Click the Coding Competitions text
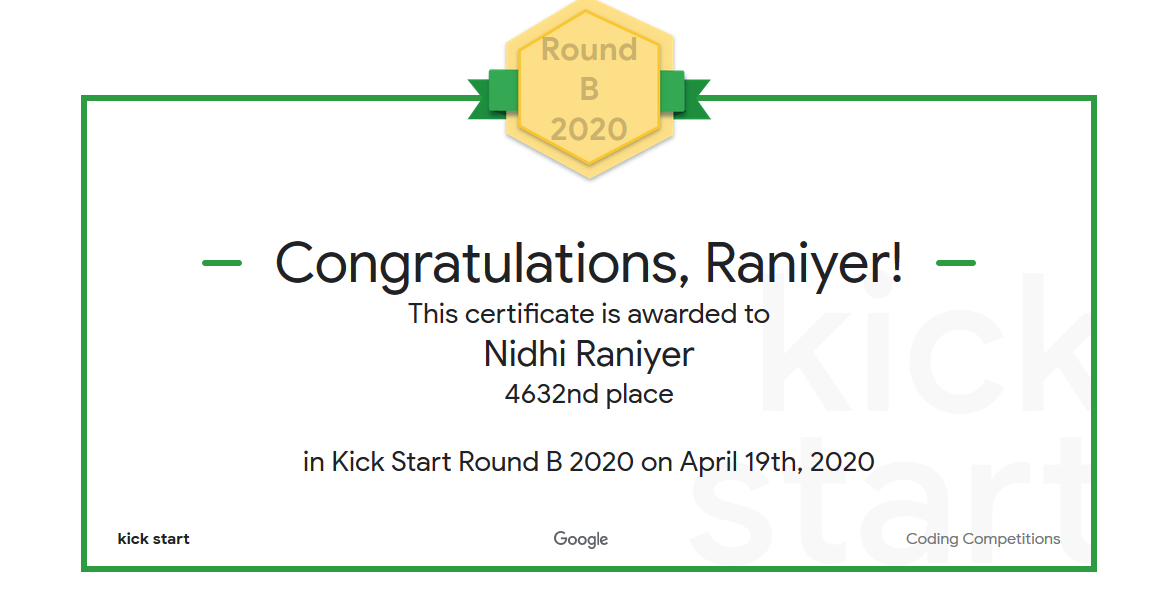 (983, 539)
